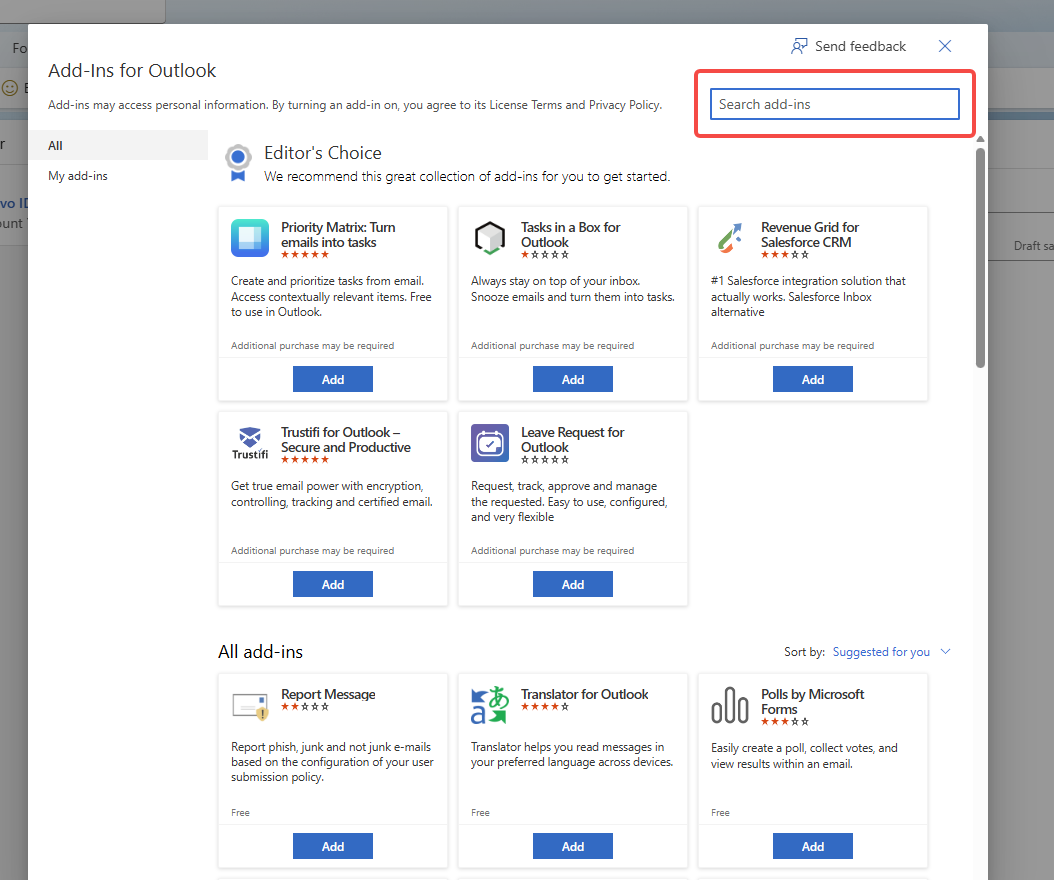This screenshot has width=1054, height=880.
Task: Focus the Search add-ins field
Action: pyautogui.click(x=835, y=104)
